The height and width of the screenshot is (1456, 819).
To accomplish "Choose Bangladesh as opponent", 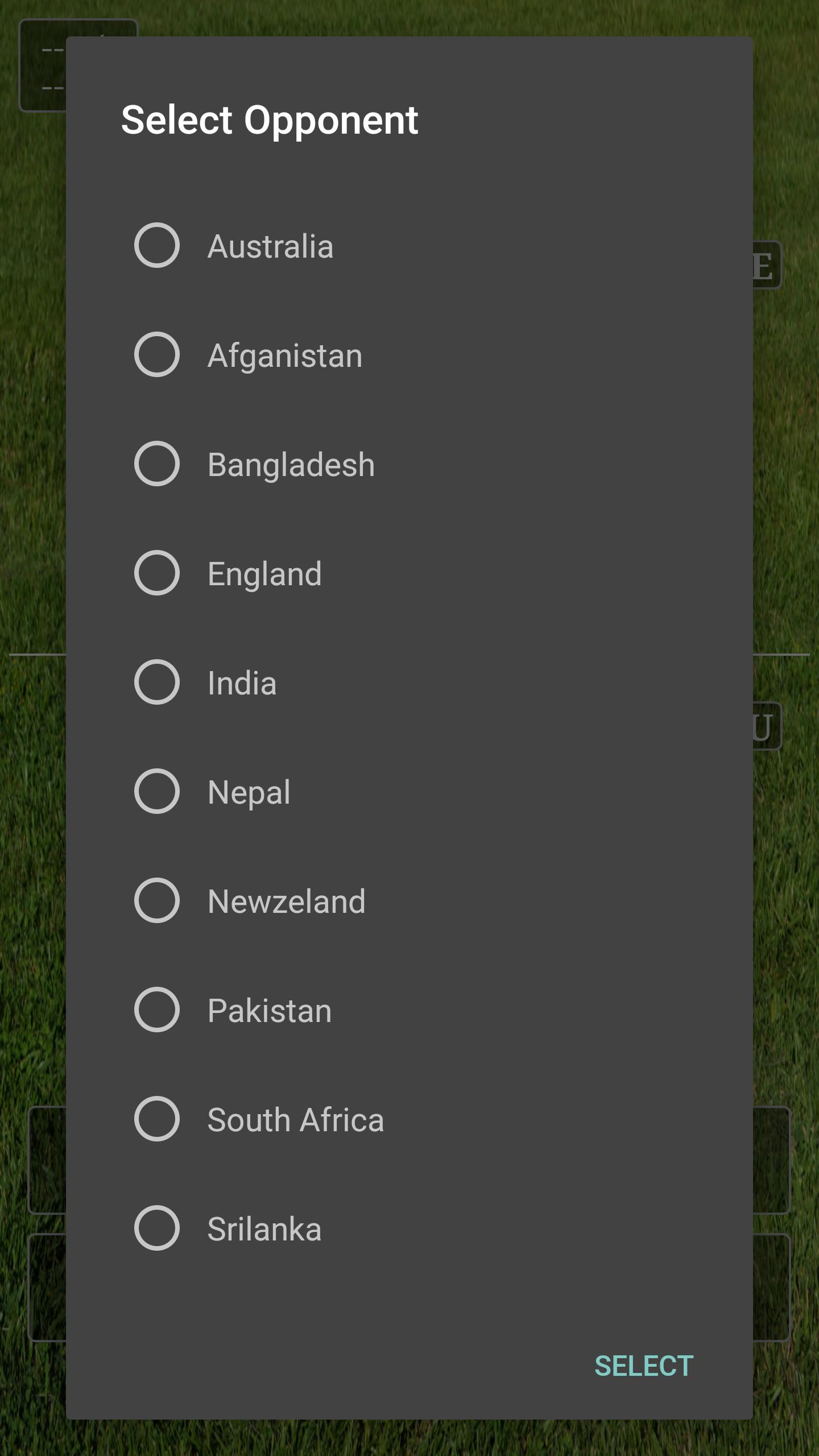I will [x=156, y=464].
